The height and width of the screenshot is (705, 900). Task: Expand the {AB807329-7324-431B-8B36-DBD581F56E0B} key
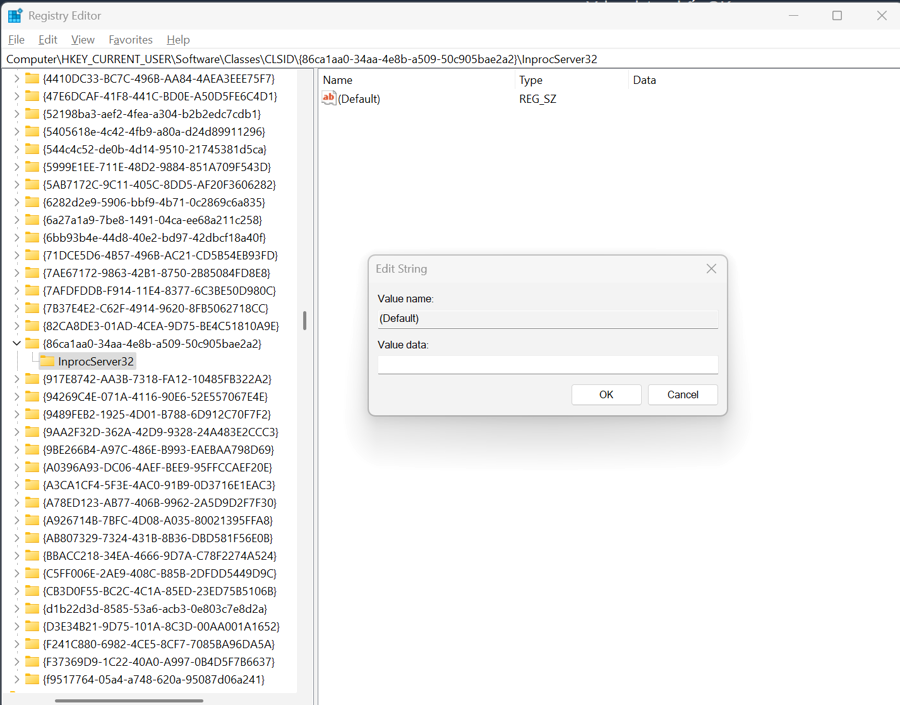(x=16, y=538)
